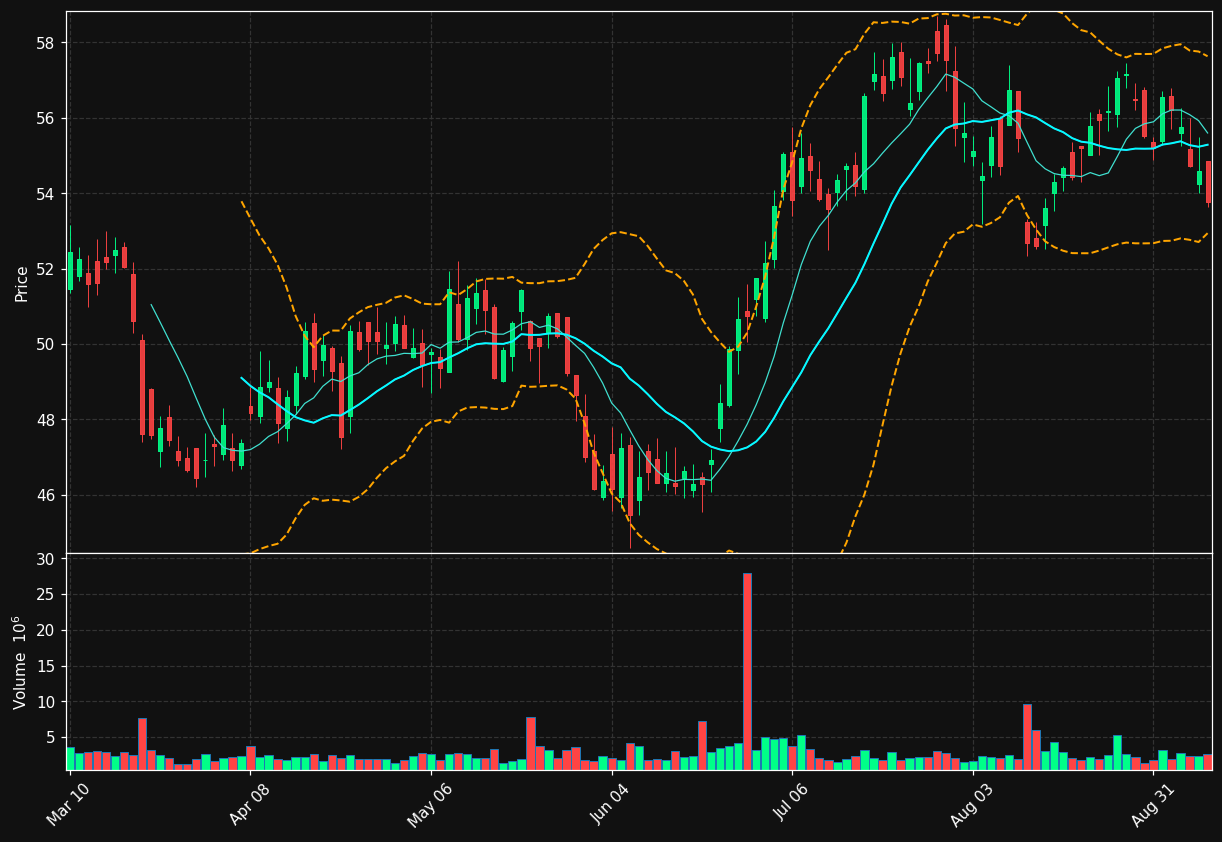Click the Volume 10⁶ axis title

click(21, 662)
